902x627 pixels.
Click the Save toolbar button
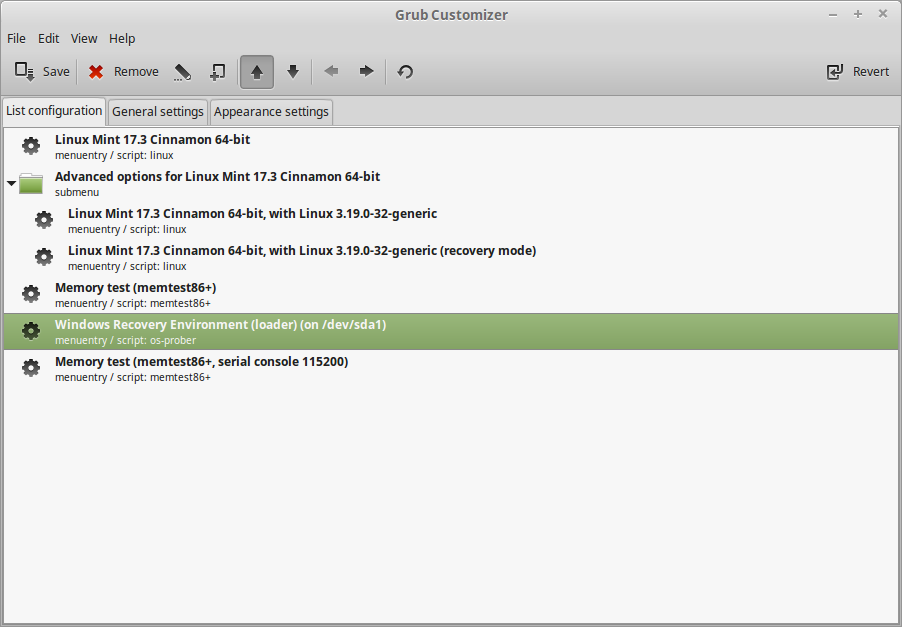[41, 72]
